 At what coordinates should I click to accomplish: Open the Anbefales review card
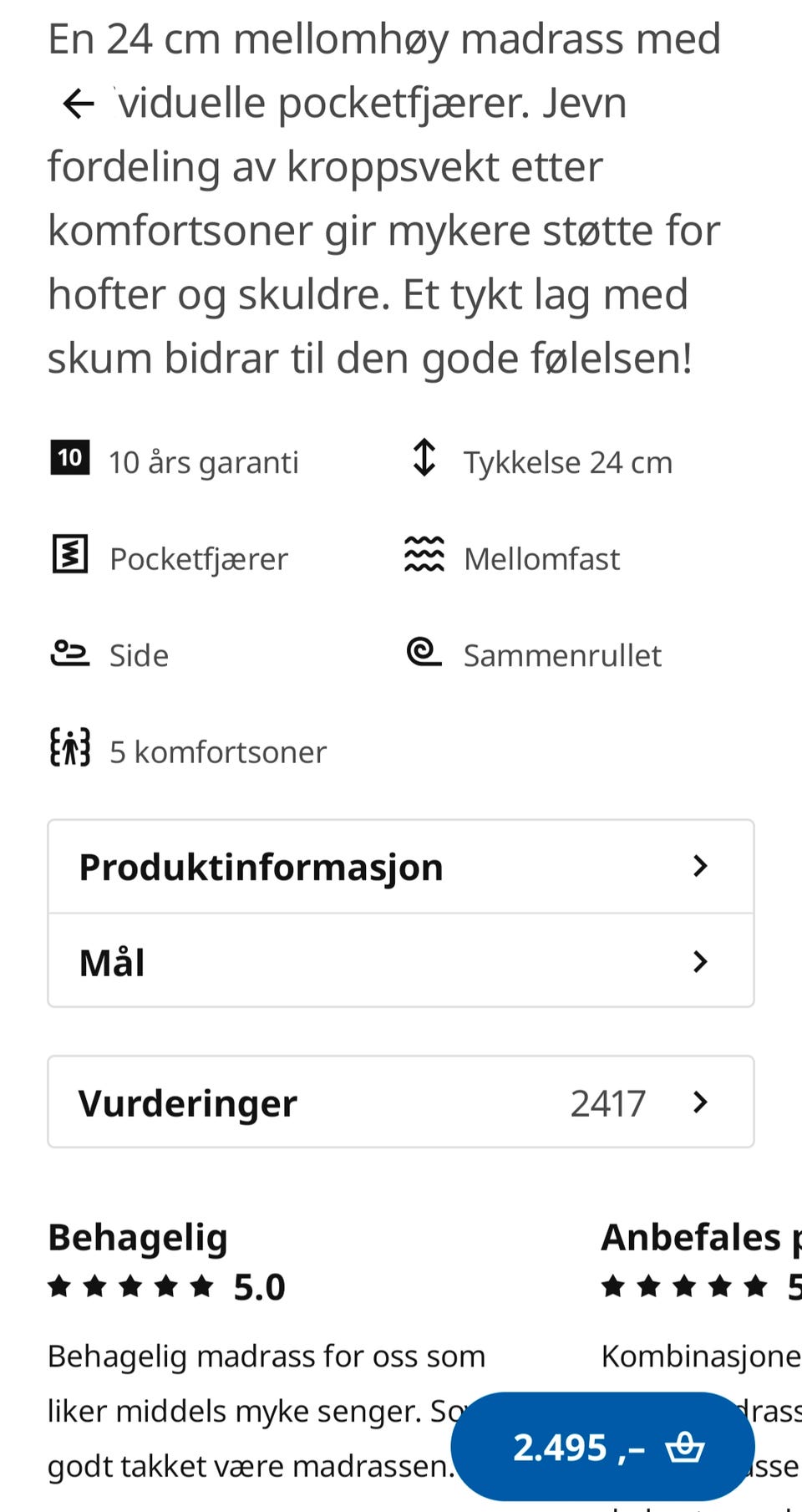click(x=692, y=1238)
